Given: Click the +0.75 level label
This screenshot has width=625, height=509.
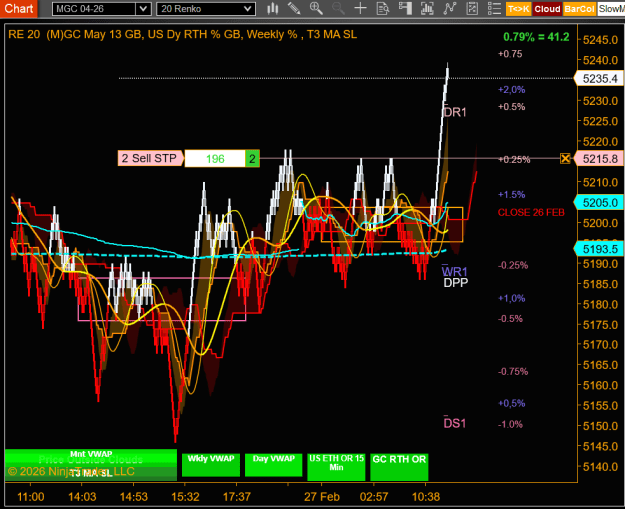Looking at the screenshot, I should pos(510,54).
